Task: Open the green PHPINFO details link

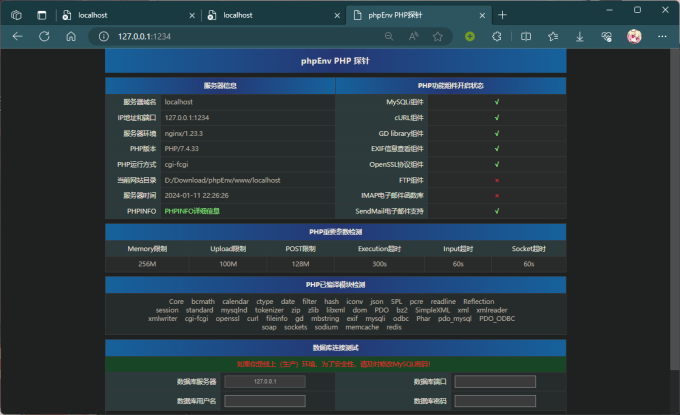Action: tap(192, 211)
